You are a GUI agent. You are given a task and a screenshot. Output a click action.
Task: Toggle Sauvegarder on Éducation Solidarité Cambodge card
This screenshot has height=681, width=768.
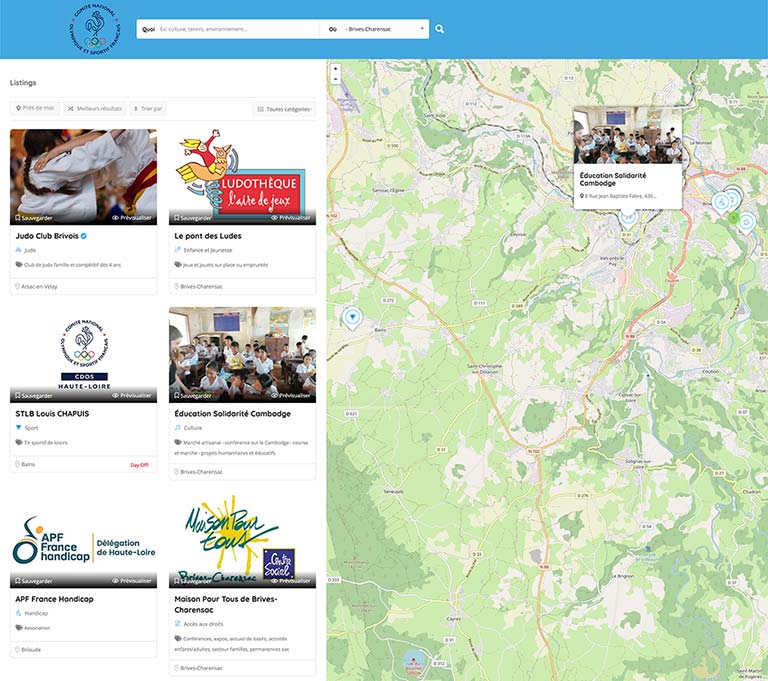(x=192, y=395)
